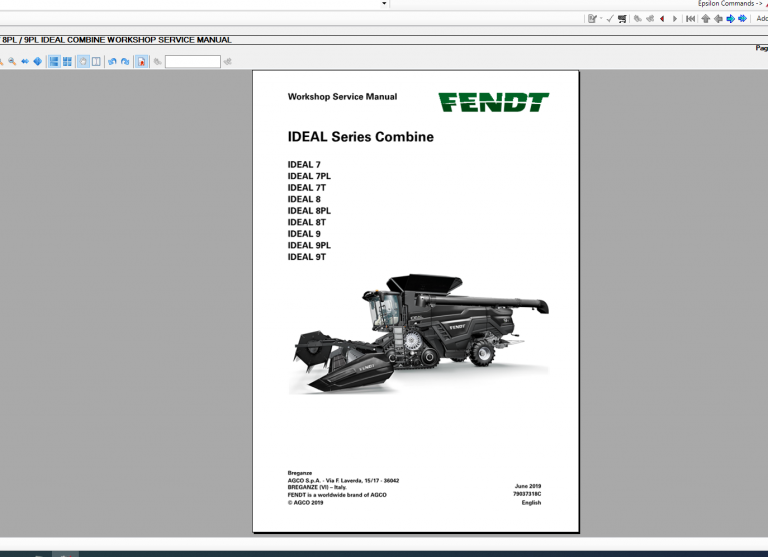Click the fit width double-arrow icon

coord(25,61)
